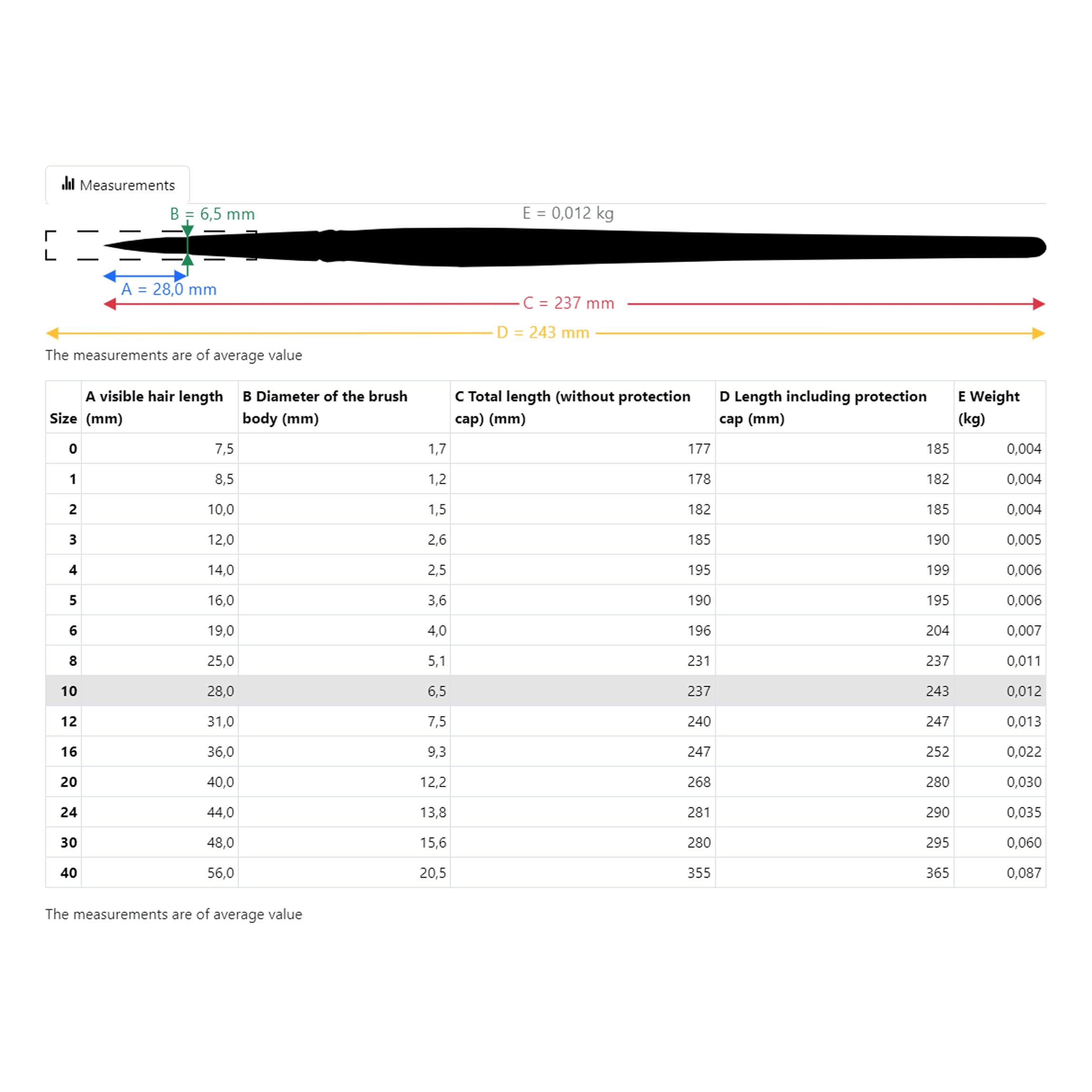1092x1092 pixels.
Task: Select the size 0 row label
Action: tap(73, 449)
